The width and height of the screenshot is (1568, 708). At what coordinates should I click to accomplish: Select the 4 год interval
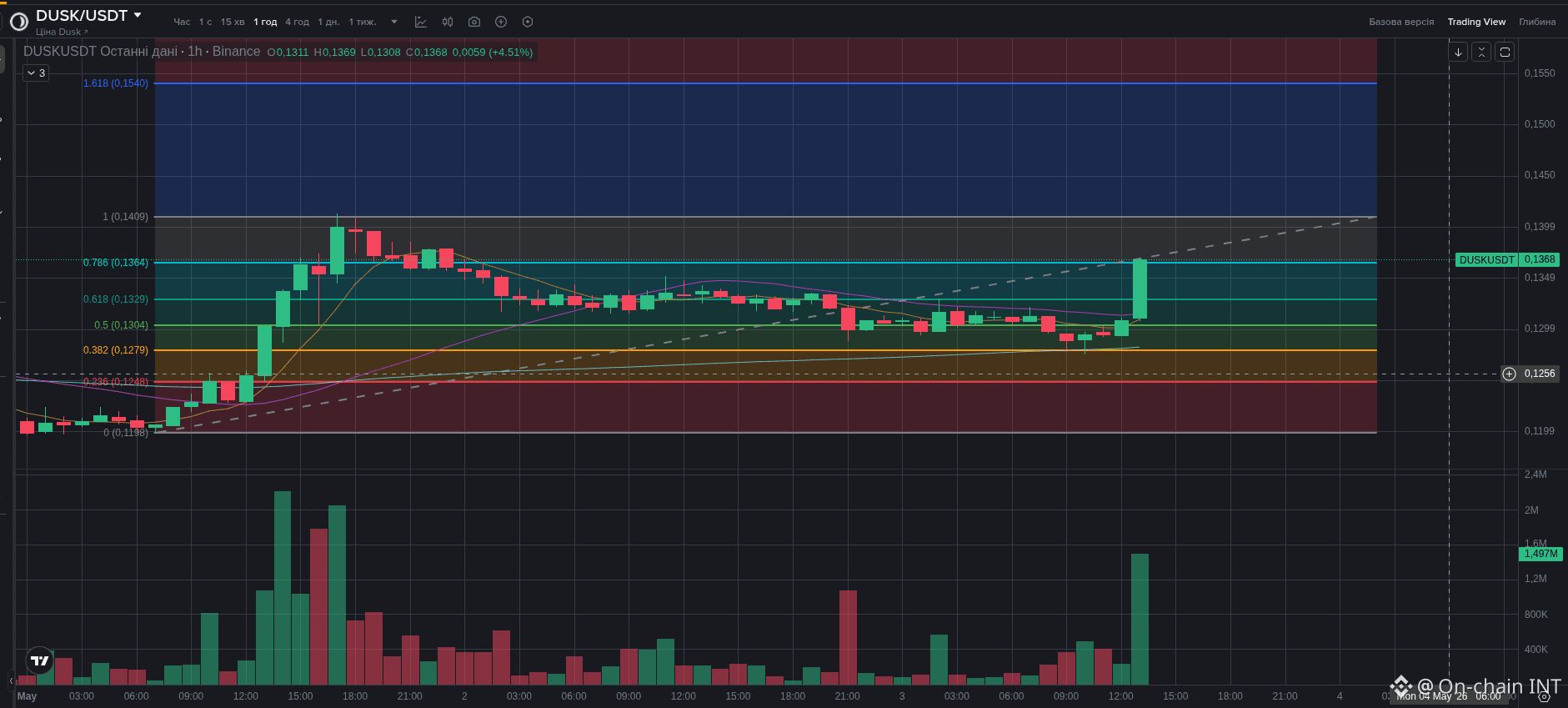tap(297, 22)
